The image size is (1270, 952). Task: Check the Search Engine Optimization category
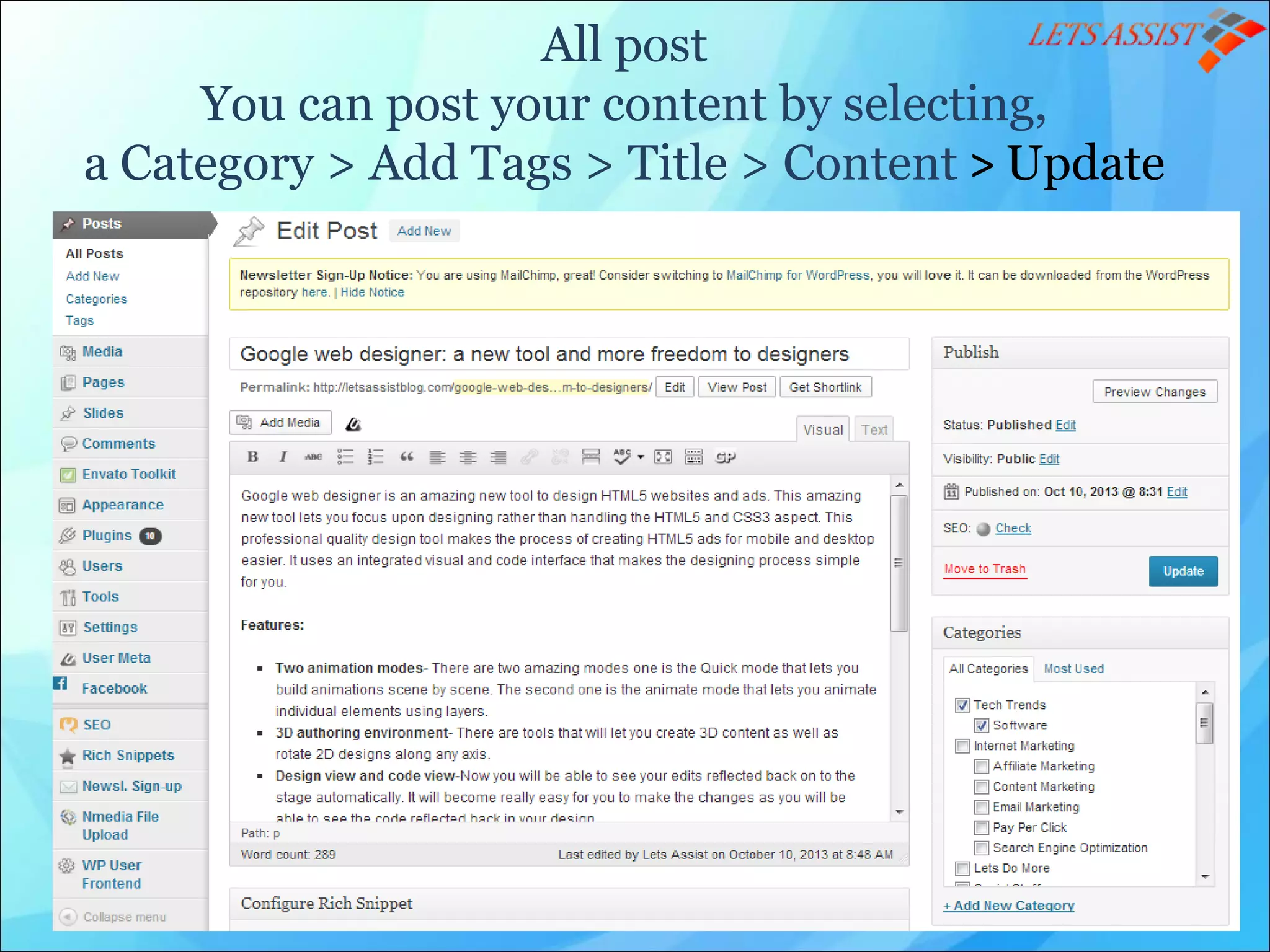(x=982, y=848)
